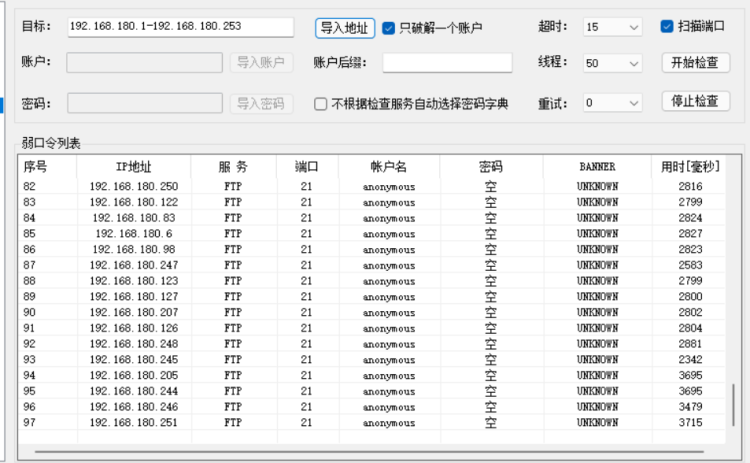This screenshot has height=463, width=750.
Task: Click the 3715 time value in row 97
Action: (690, 422)
